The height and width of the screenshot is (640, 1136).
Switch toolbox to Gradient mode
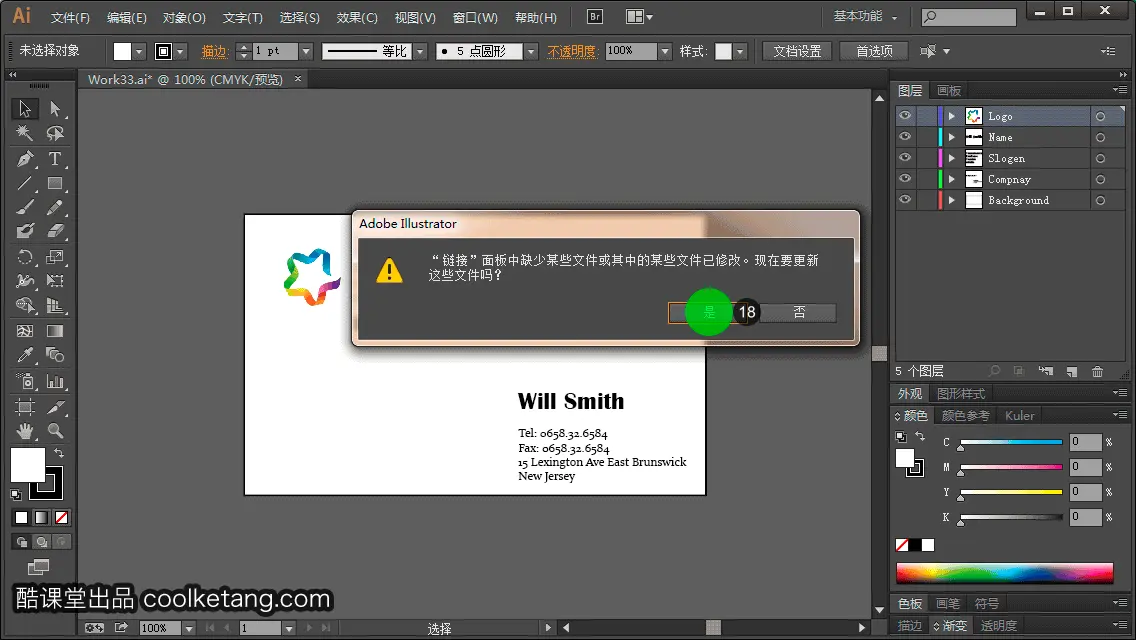[x=41, y=518]
